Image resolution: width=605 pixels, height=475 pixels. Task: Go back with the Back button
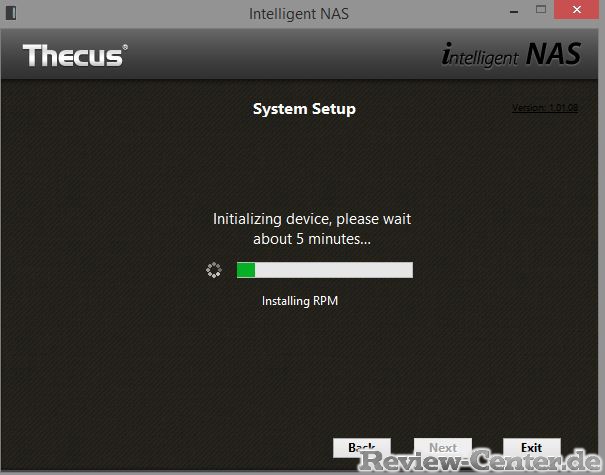[362, 448]
